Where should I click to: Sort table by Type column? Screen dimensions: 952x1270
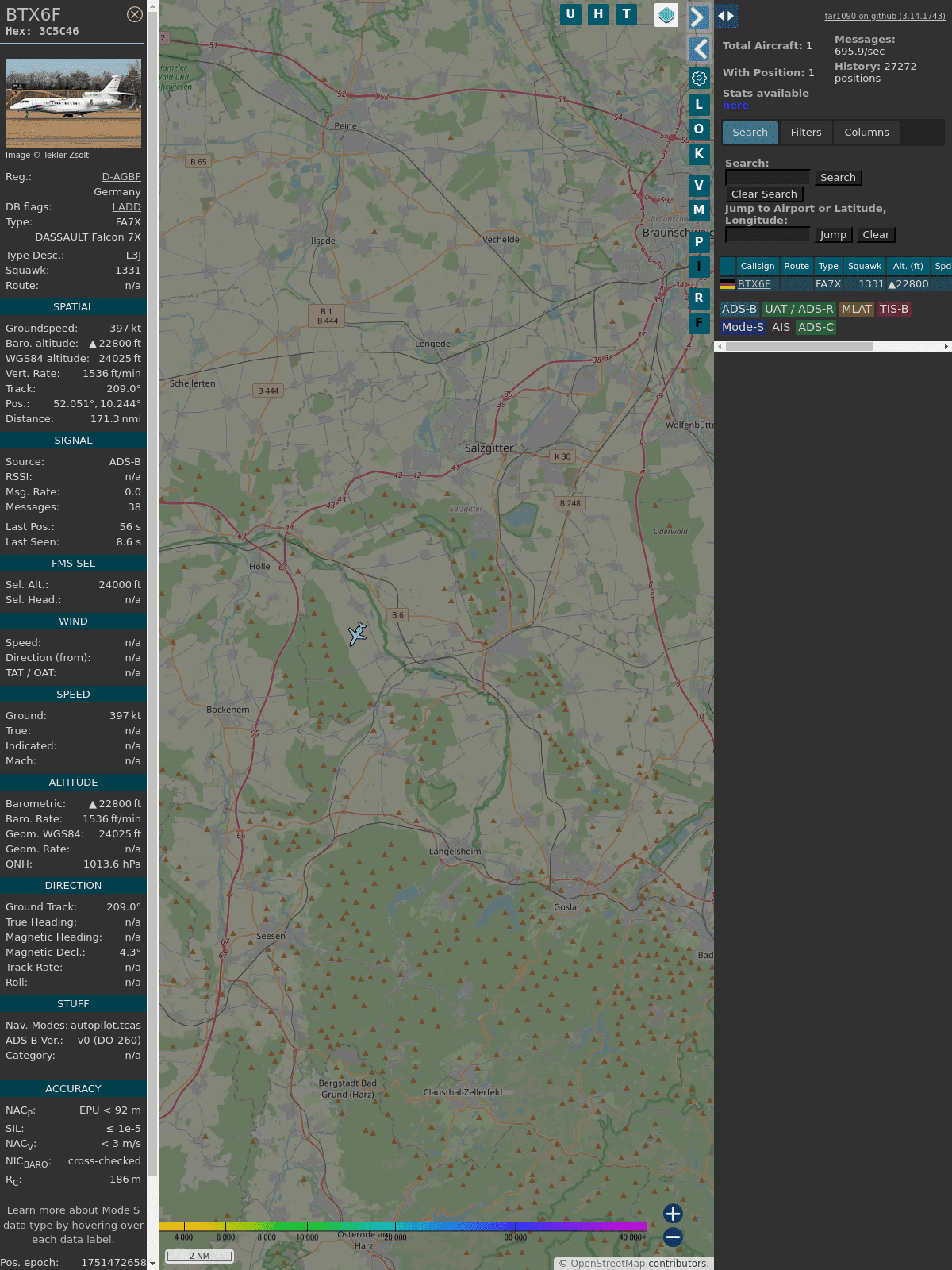(x=828, y=267)
